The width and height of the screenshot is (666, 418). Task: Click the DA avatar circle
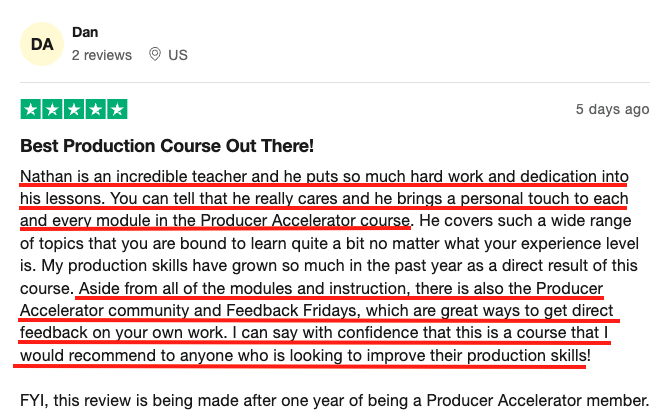[42, 44]
